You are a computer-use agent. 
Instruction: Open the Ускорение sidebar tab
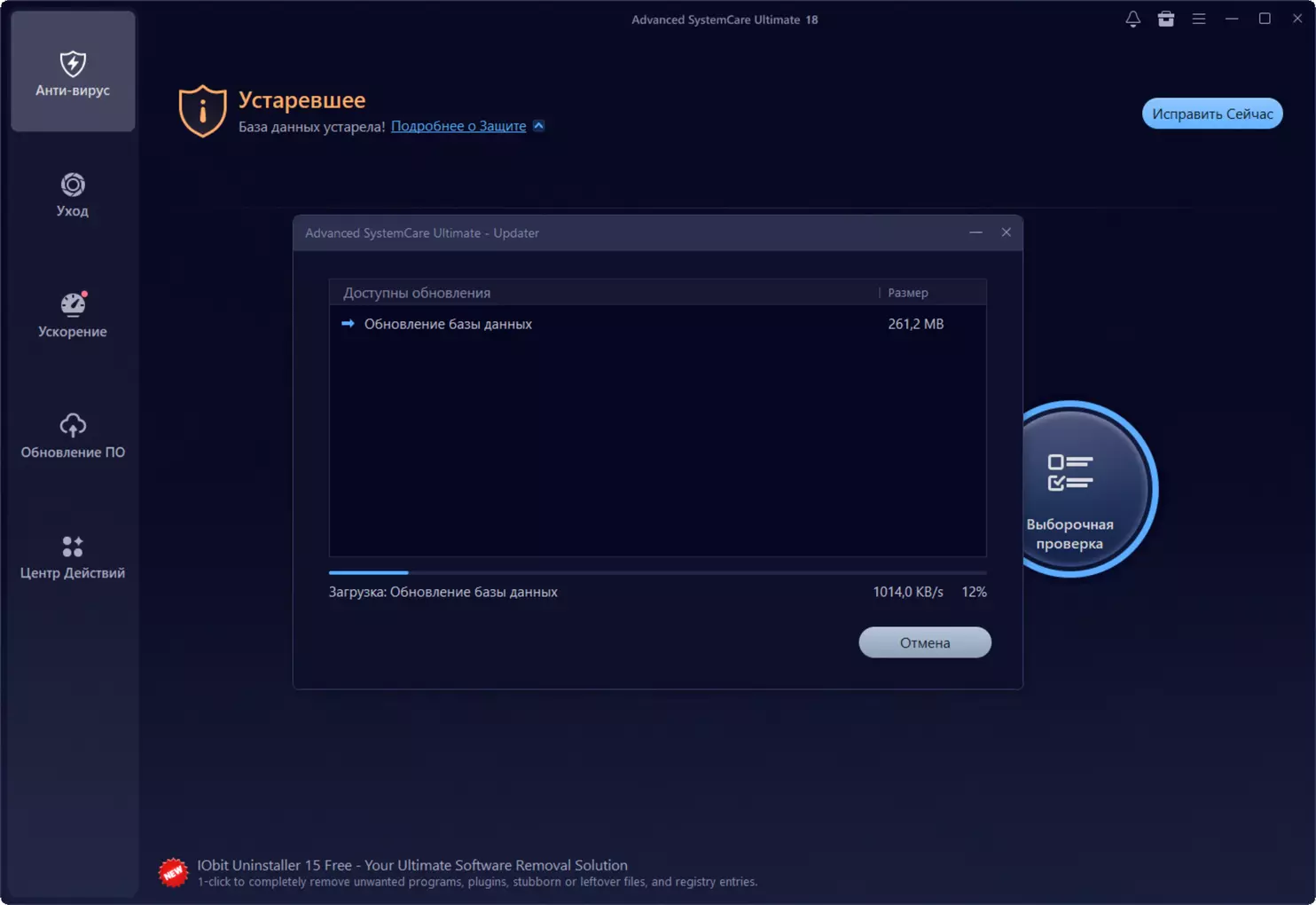click(73, 316)
